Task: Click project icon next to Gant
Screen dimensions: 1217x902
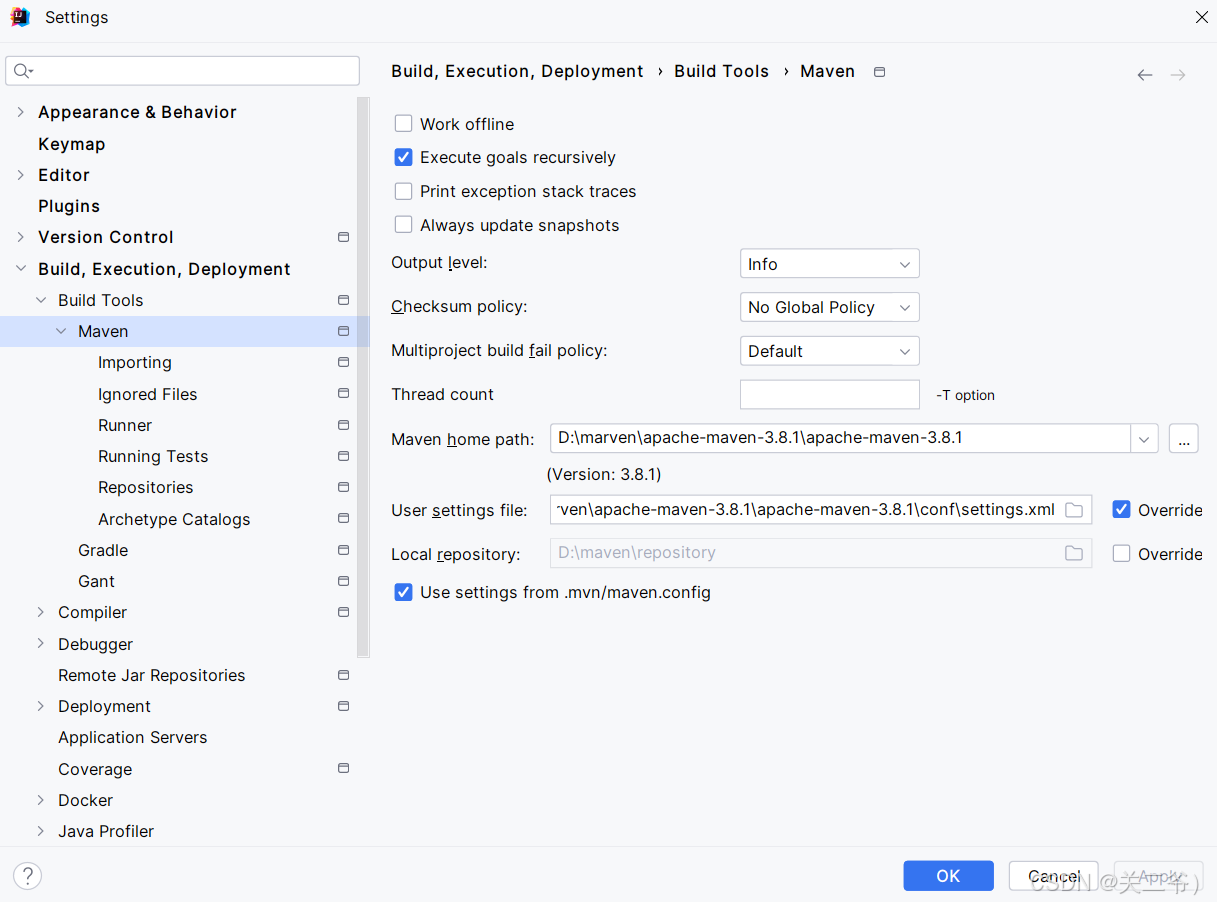Action: click(344, 581)
